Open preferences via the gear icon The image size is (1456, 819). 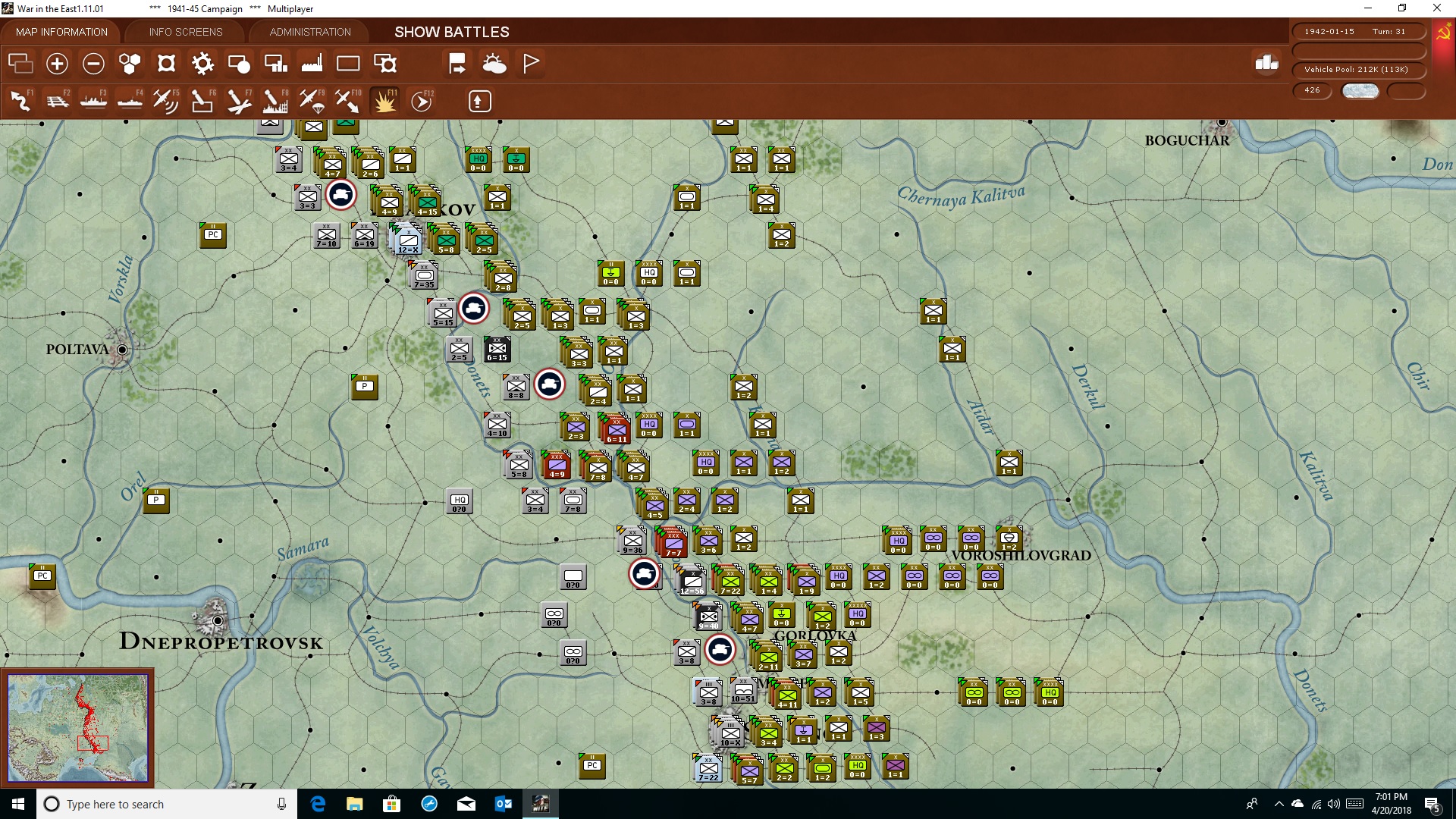(202, 64)
